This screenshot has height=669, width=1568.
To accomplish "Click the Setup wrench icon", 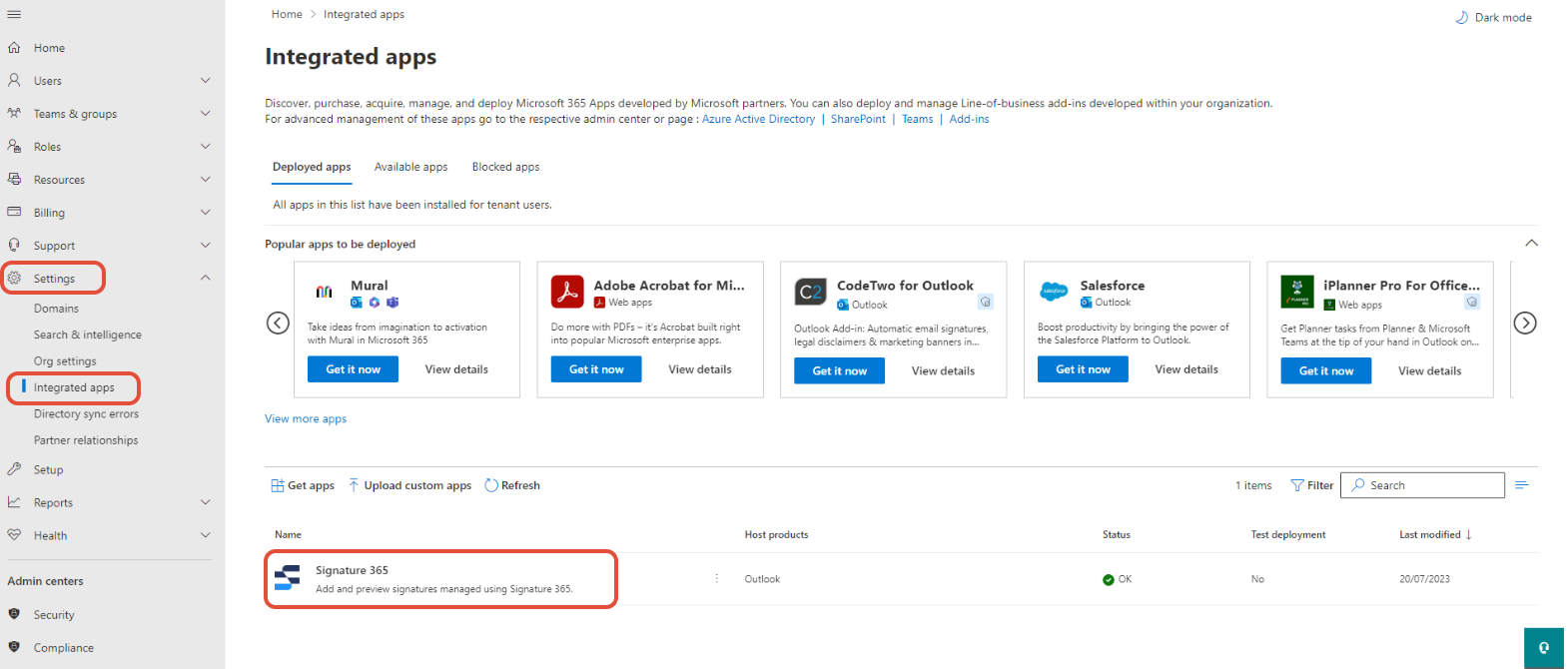I will (14, 468).
